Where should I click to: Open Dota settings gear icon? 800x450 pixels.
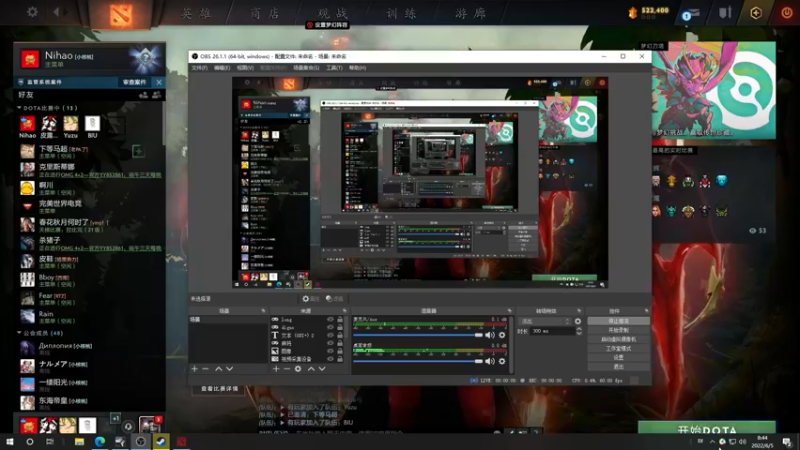pyautogui.click(x=32, y=12)
